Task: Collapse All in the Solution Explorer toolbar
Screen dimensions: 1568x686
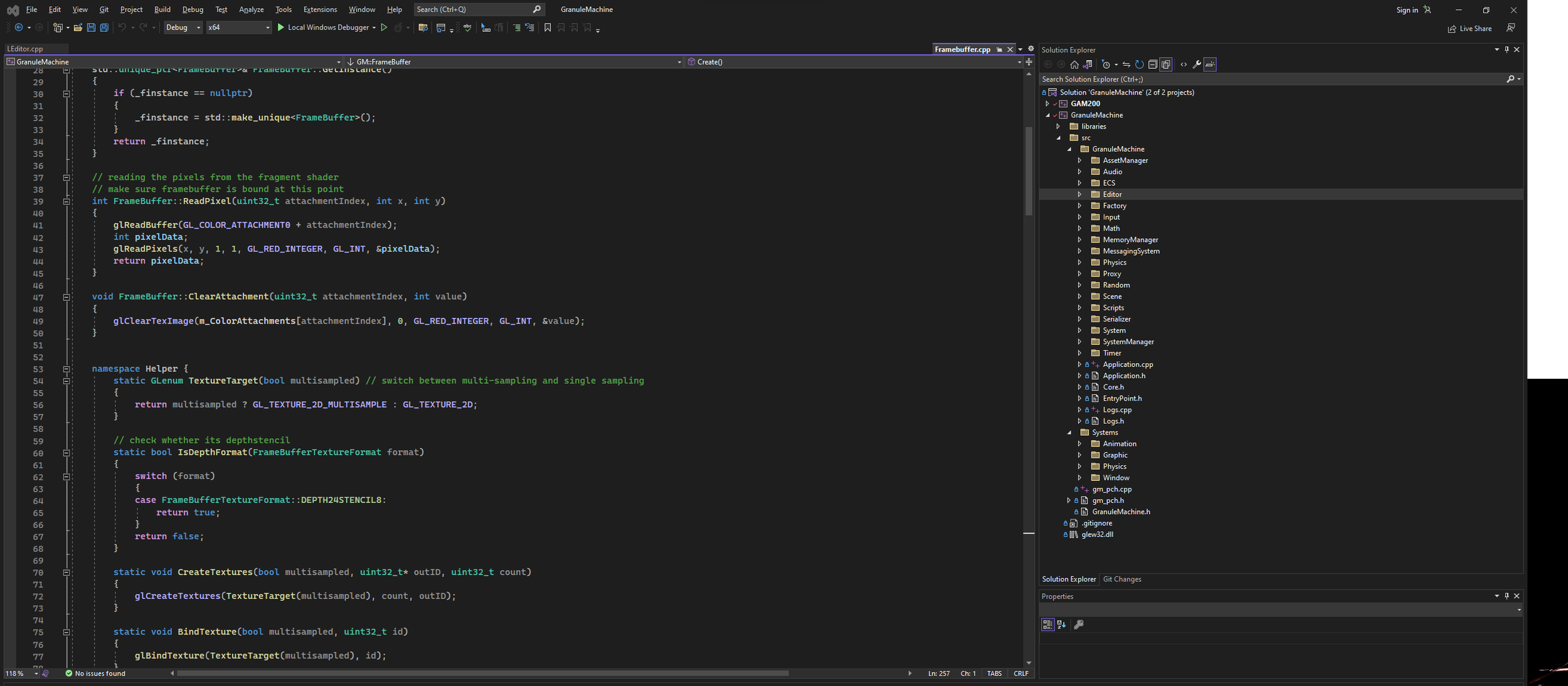Action: pos(1153,65)
